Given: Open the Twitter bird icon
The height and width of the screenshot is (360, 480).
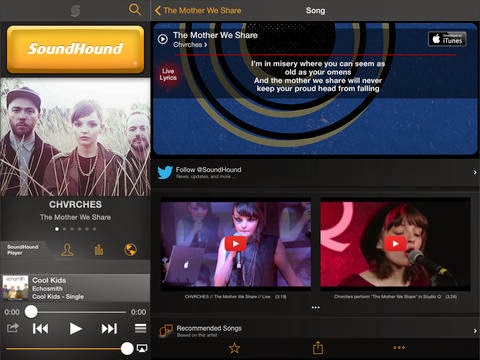Looking at the screenshot, I should pos(165,172).
